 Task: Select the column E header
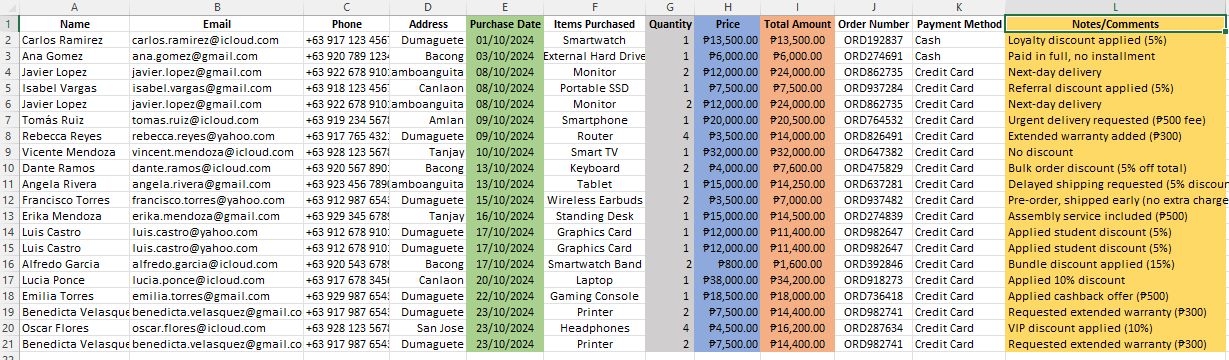[505, 7]
